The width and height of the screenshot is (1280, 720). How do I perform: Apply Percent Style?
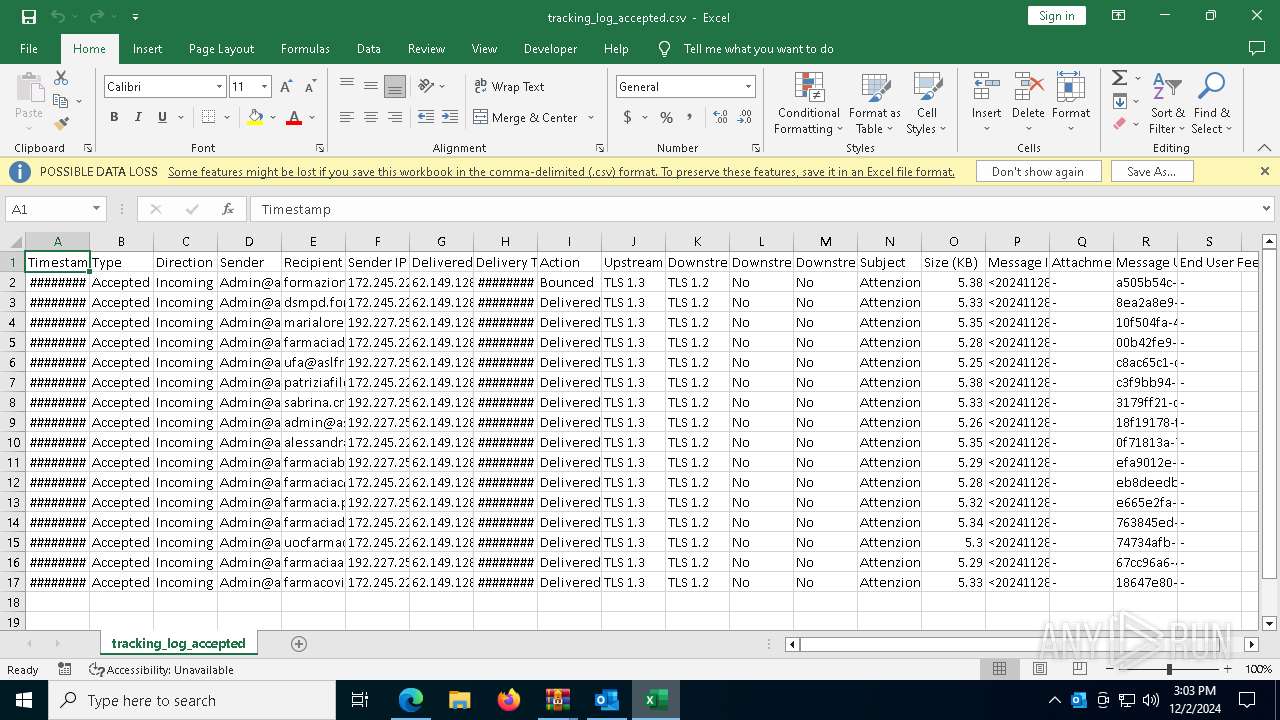666,117
